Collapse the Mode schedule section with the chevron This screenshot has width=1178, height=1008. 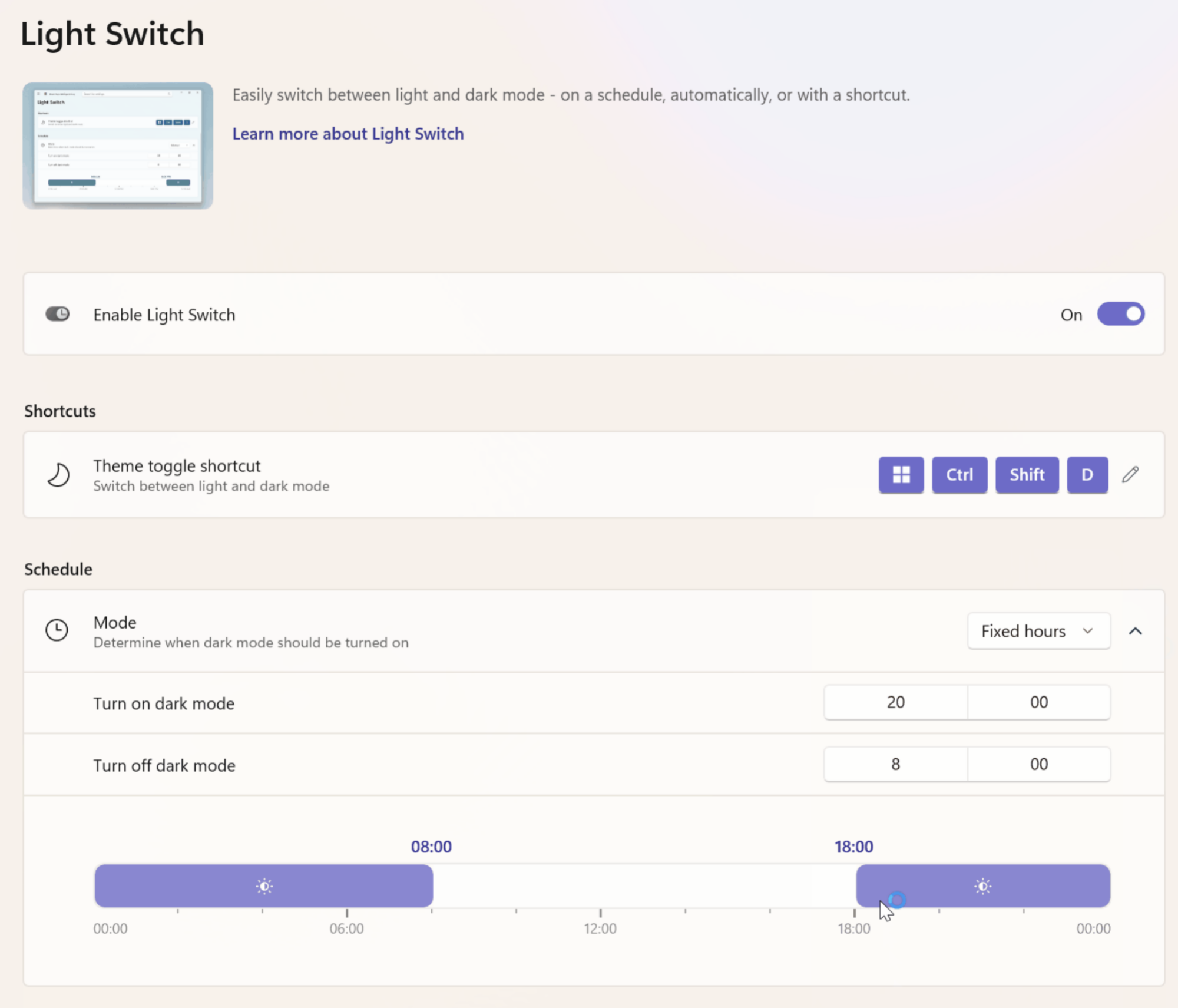point(1136,630)
